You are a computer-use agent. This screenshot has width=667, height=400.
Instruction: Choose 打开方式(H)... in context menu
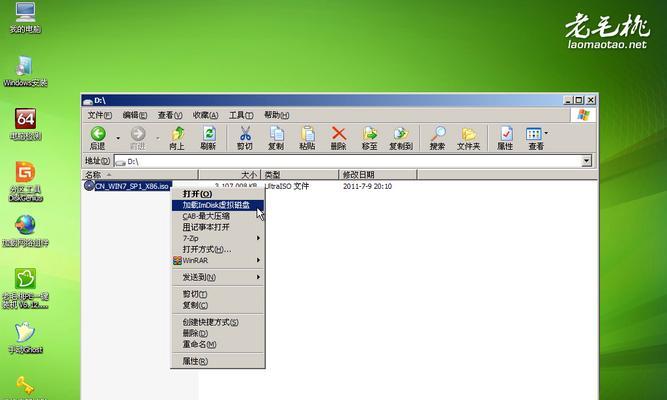point(218,249)
